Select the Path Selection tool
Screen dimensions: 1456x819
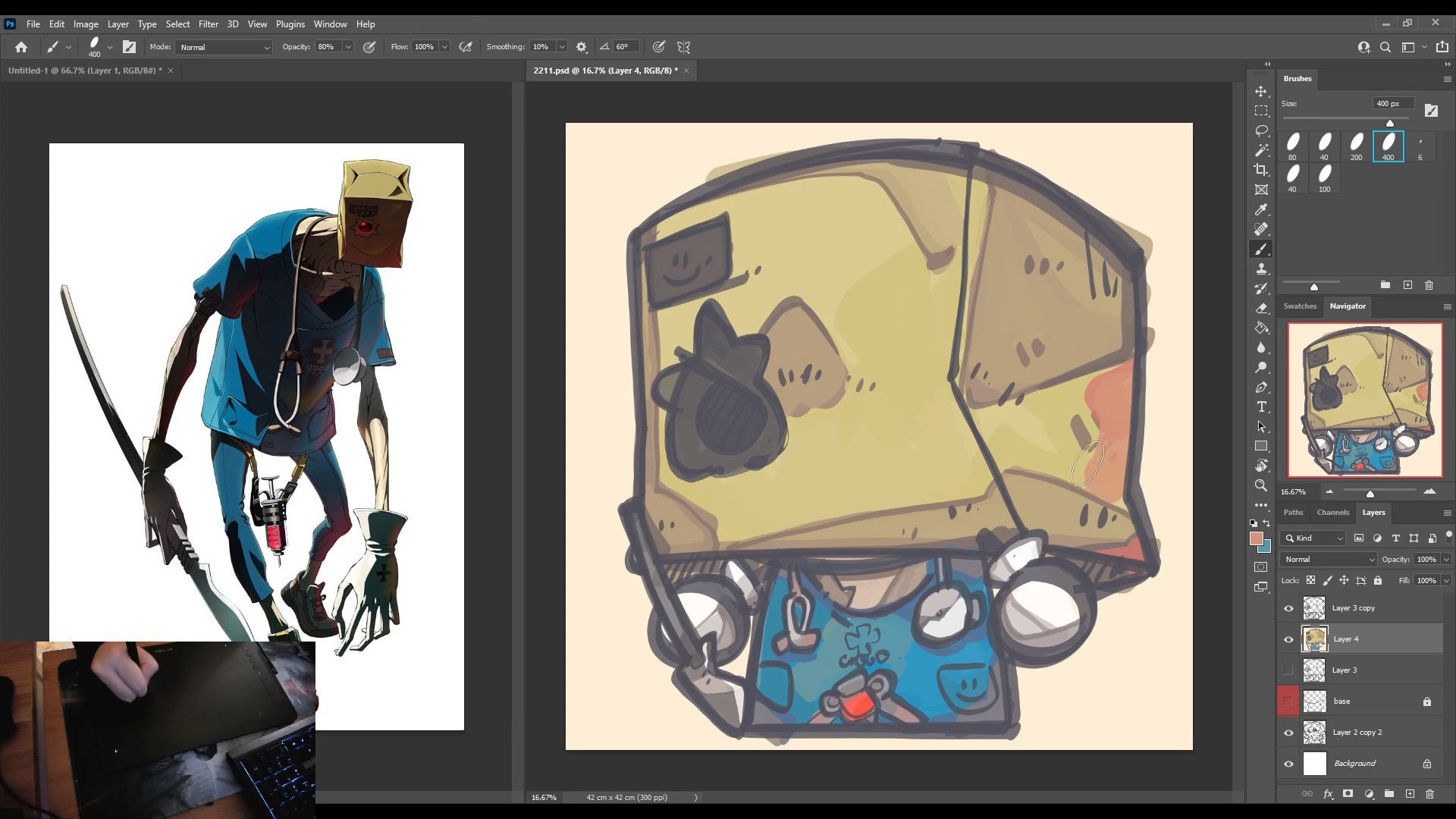1261,427
